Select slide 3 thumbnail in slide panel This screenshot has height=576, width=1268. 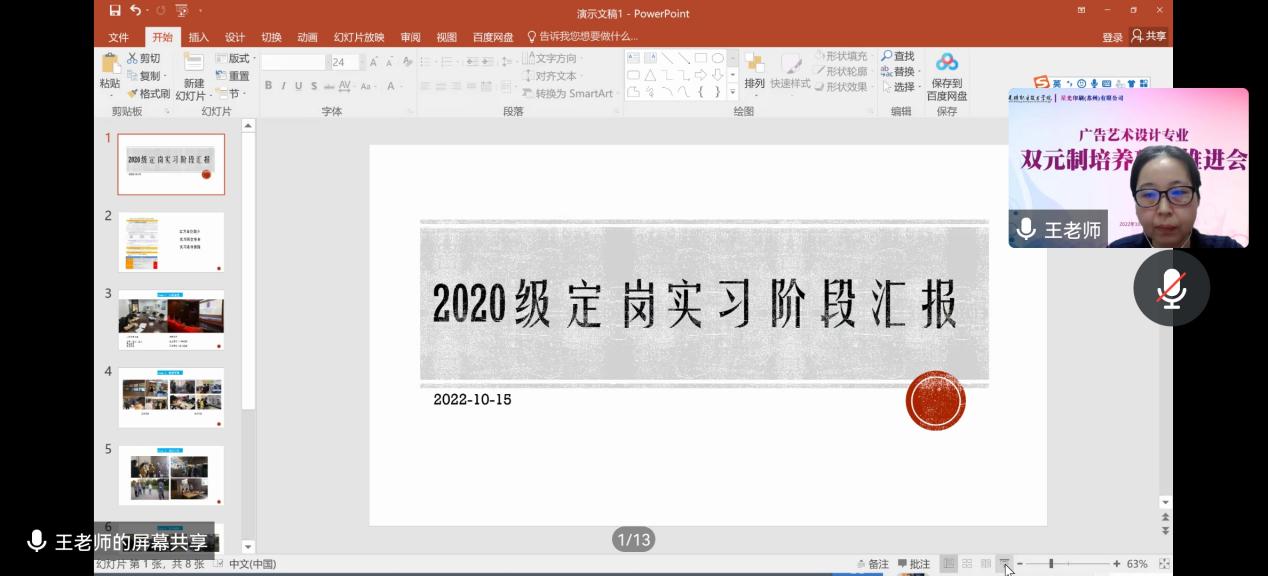(171, 320)
